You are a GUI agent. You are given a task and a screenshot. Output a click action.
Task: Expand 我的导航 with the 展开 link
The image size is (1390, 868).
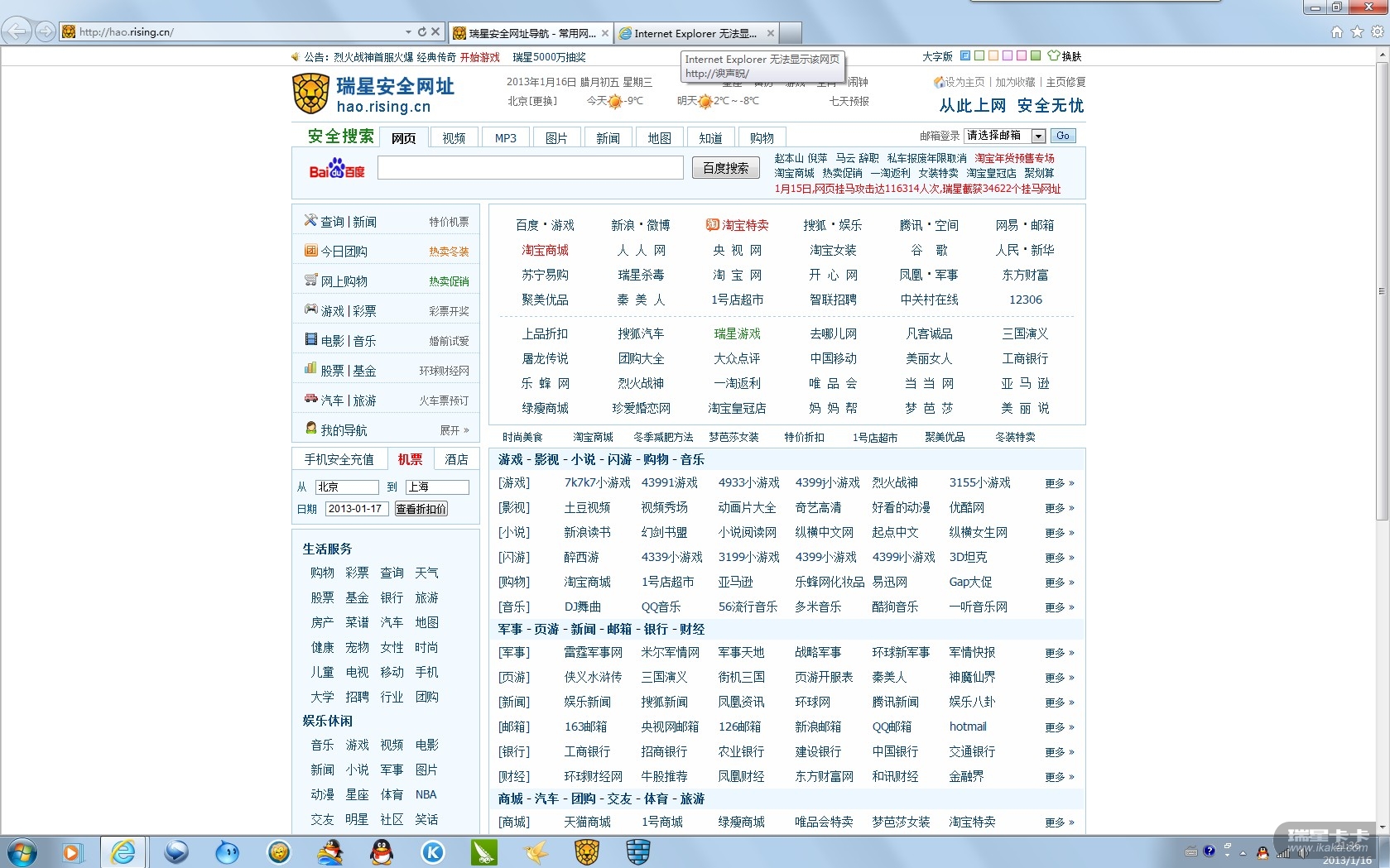point(454,430)
